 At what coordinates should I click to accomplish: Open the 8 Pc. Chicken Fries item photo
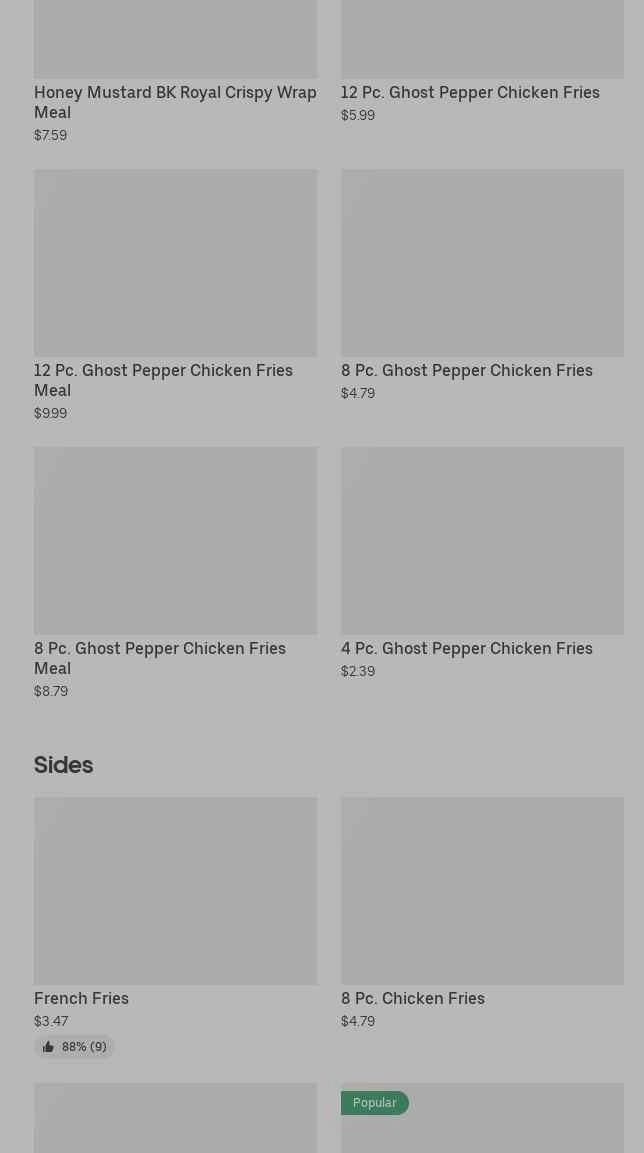[482, 891]
